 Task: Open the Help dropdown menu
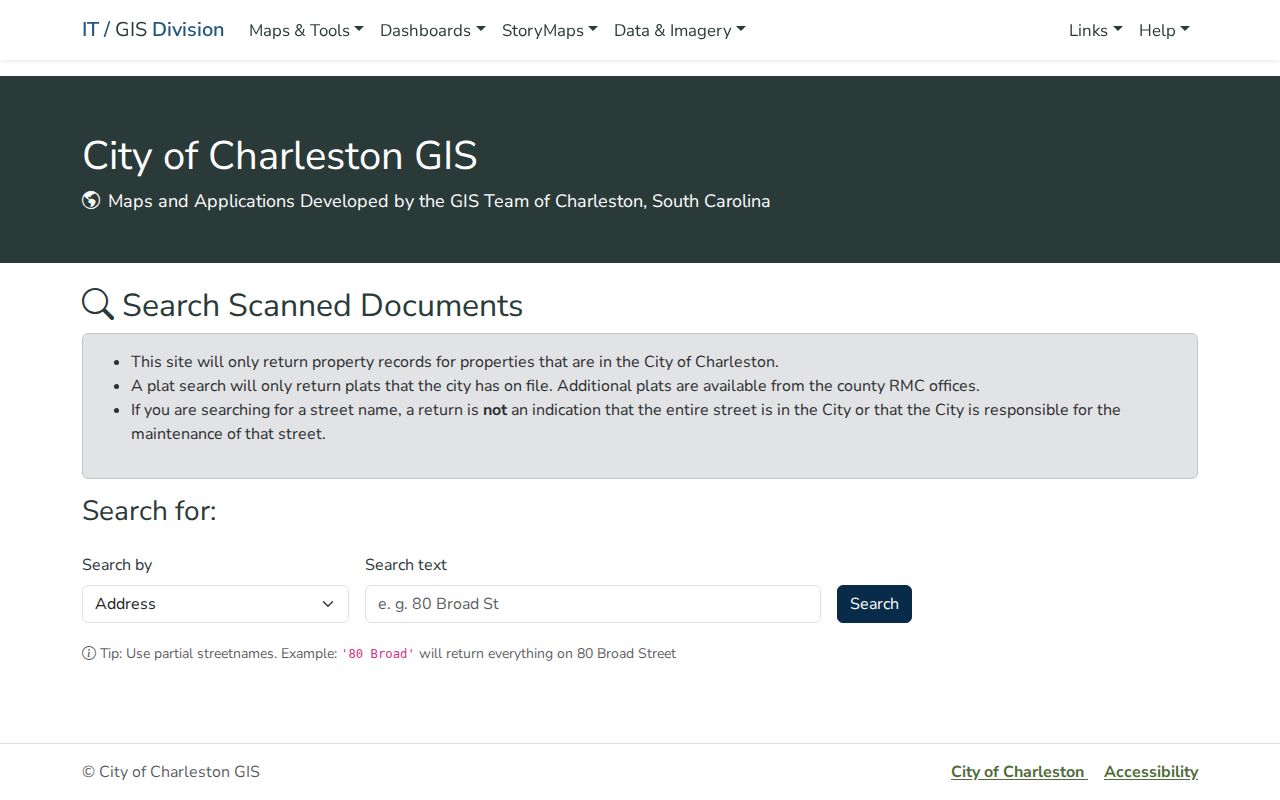tap(1164, 30)
